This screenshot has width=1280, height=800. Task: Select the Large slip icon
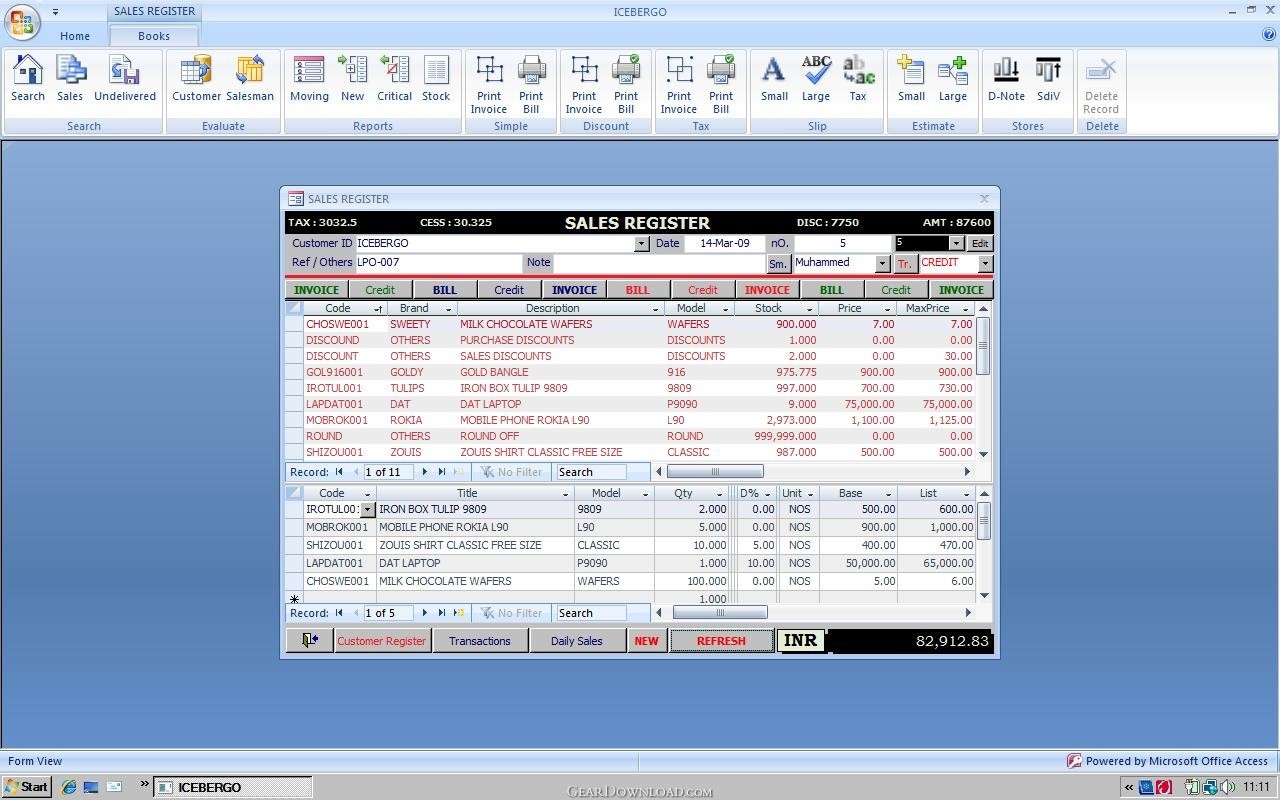[x=816, y=79]
